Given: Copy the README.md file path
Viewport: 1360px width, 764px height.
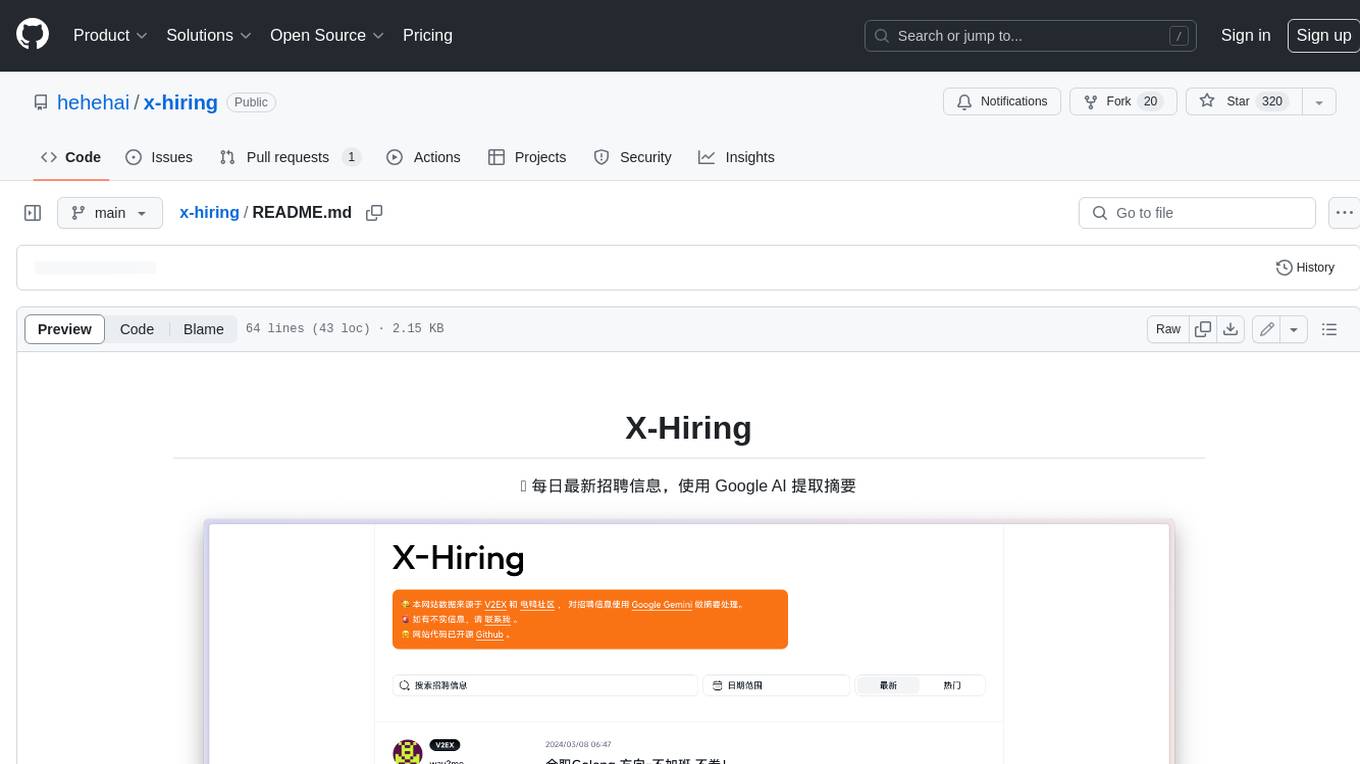Looking at the screenshot, I should point(374,213).
